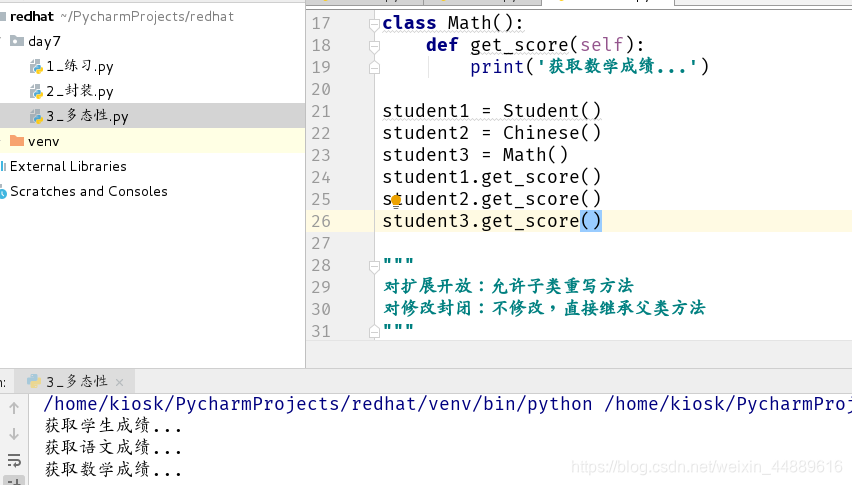
Task: Click line number 17 in gutter
Action: pyautogui.click(x=321, y=23)
